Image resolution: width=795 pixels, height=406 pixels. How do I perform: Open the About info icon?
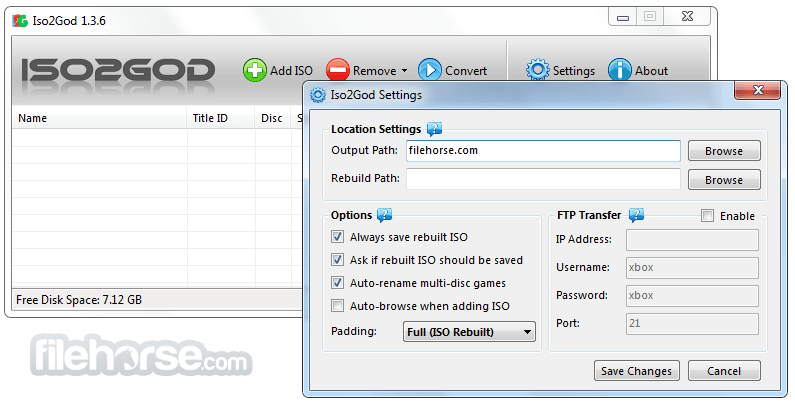pos(620,70)
